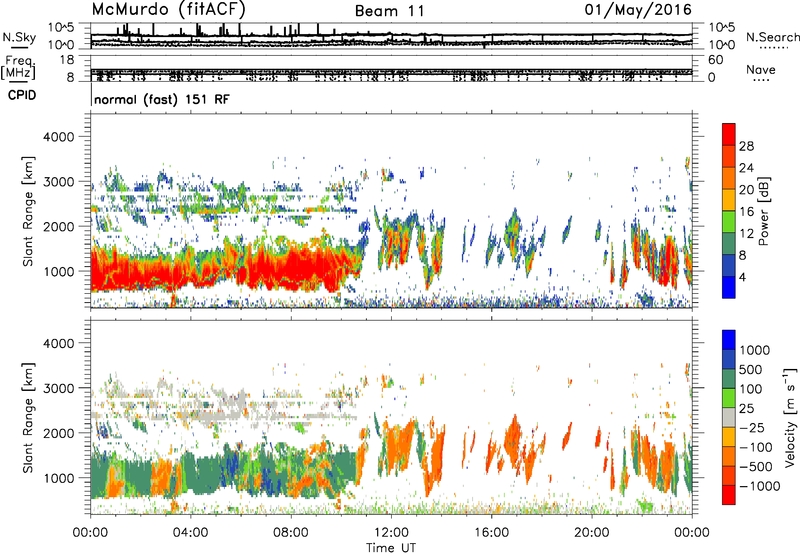Image resolution: width=800 pixels, height=554 pixels.
Task: Pick the red bottom velocity colorbar segment
Action: click(x=729, y=495)
